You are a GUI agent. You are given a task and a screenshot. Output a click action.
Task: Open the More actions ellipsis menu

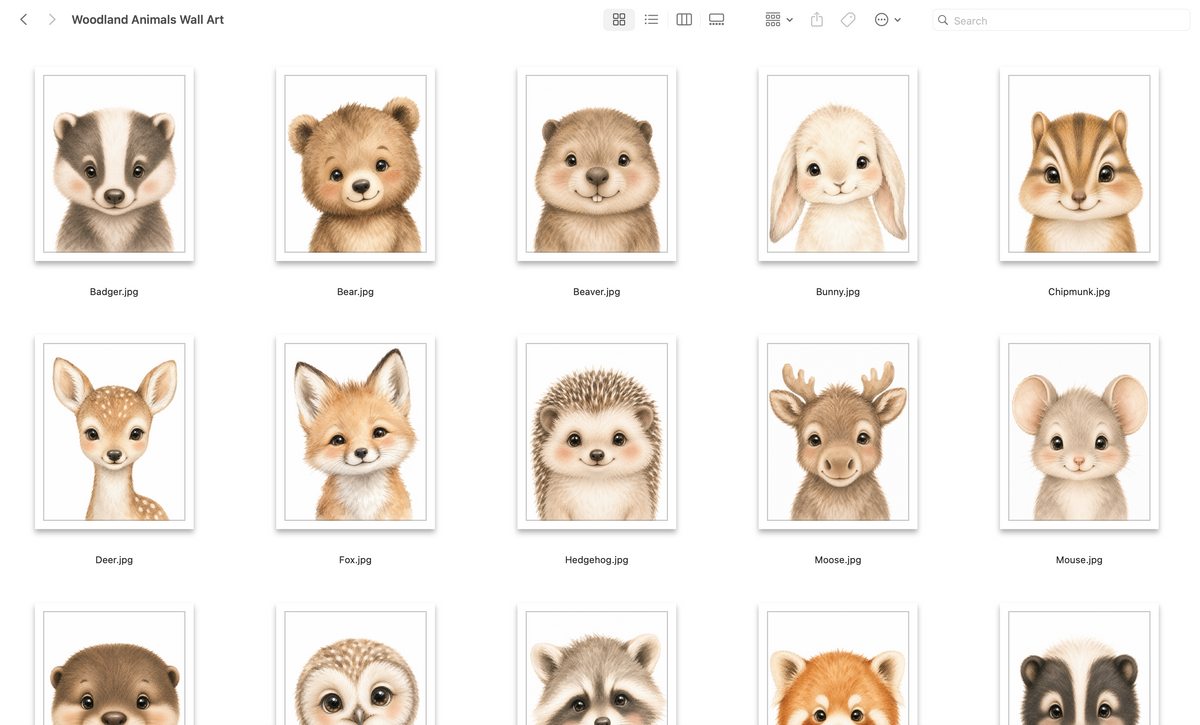coord(887,20)
